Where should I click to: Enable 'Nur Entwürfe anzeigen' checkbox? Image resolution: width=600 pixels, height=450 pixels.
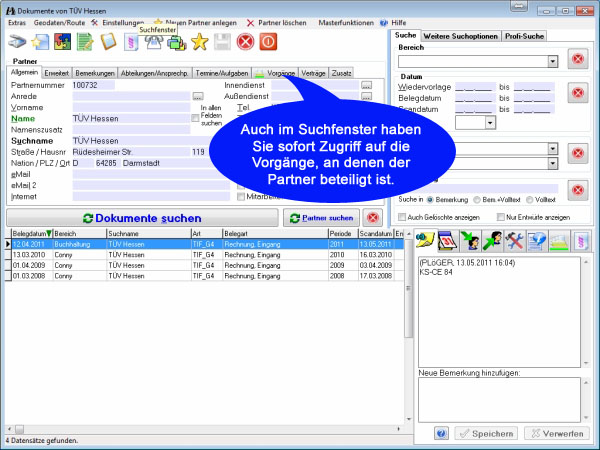(x=501, y=217)
